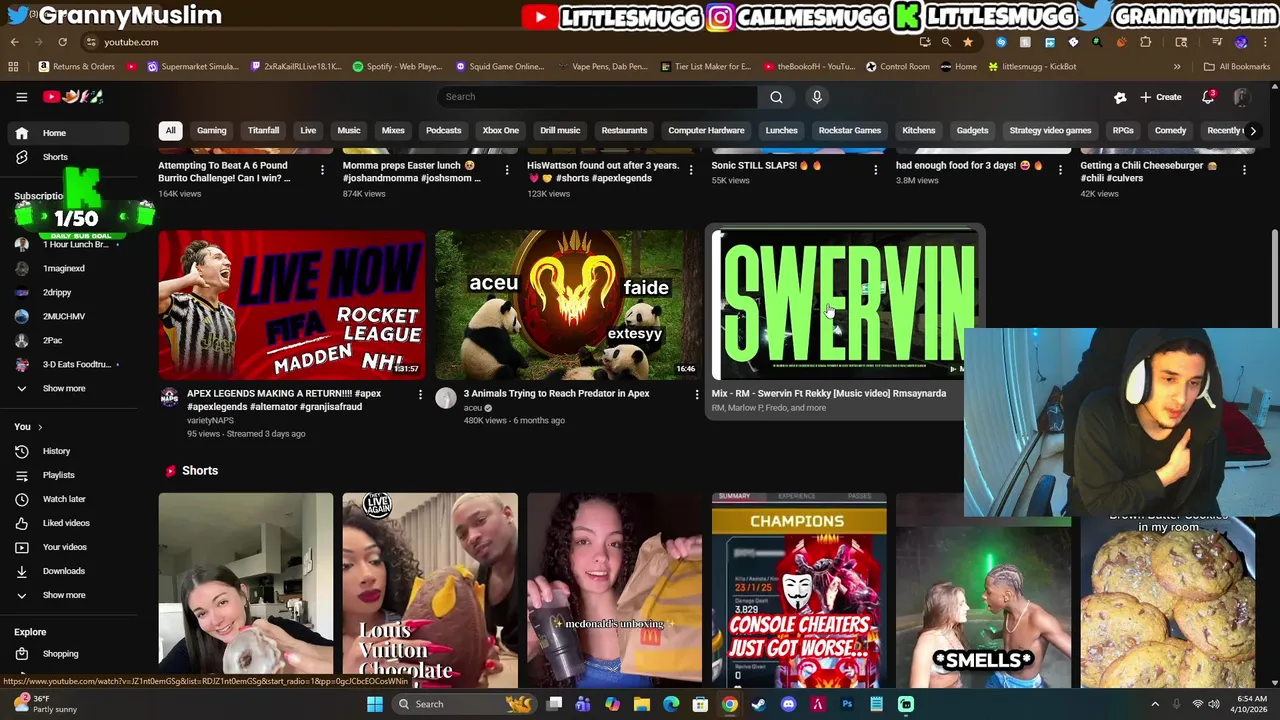The height and width of the screenshot is (720, 1280).
Task: Open Discord from the taskbar
Action: (x=788, y=704)
